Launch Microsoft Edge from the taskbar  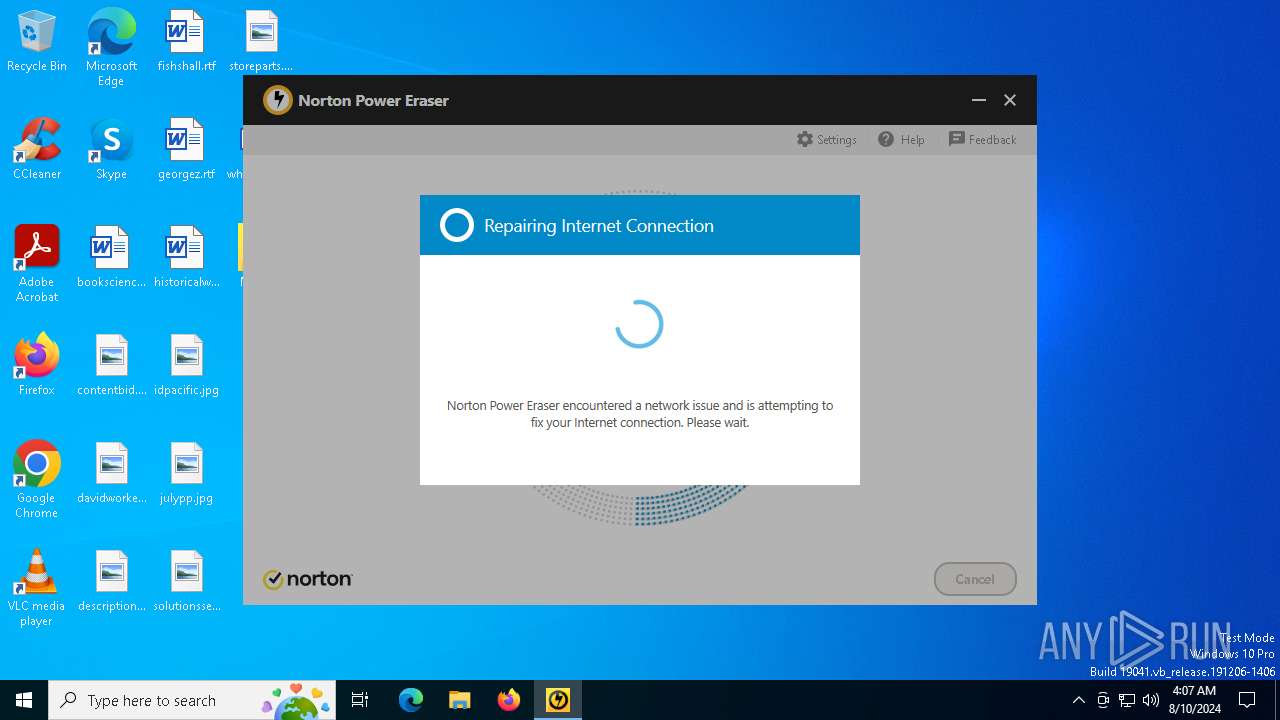(411, 700)
